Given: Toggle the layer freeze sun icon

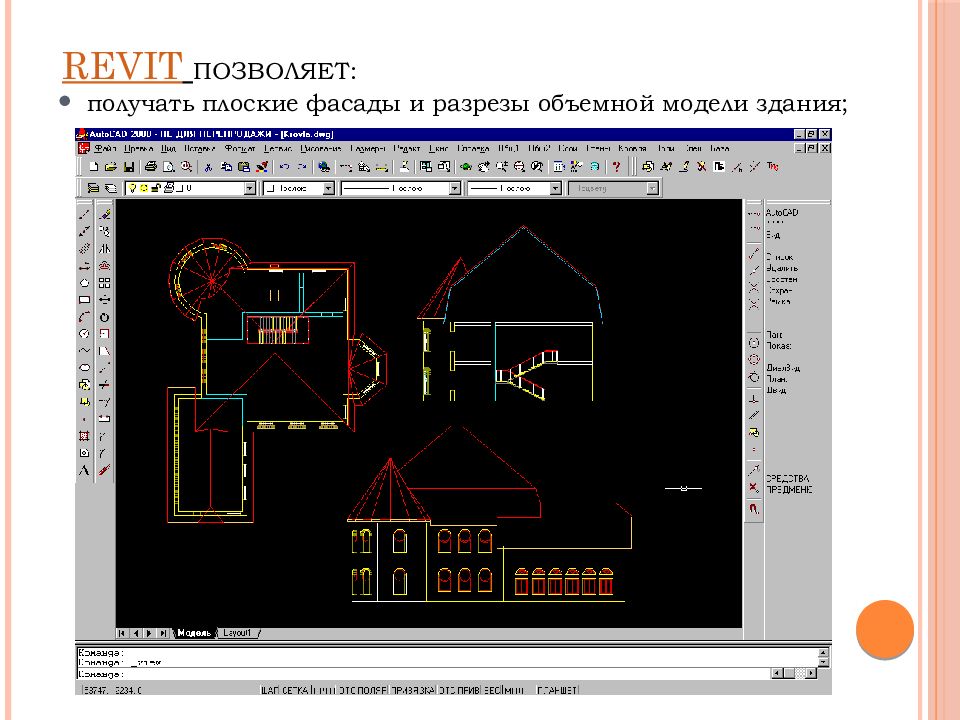Looking at the screenshot, I should tap(144, 188).
